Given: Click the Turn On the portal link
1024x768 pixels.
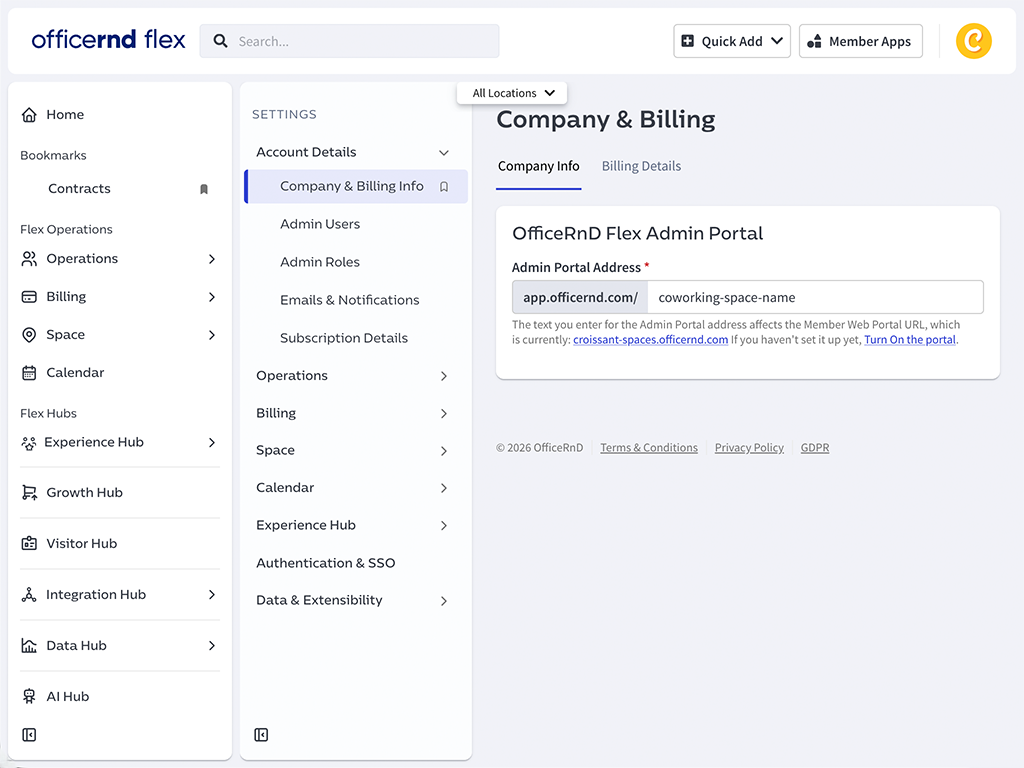Looking at the screenshot, I should coord(910,340).
